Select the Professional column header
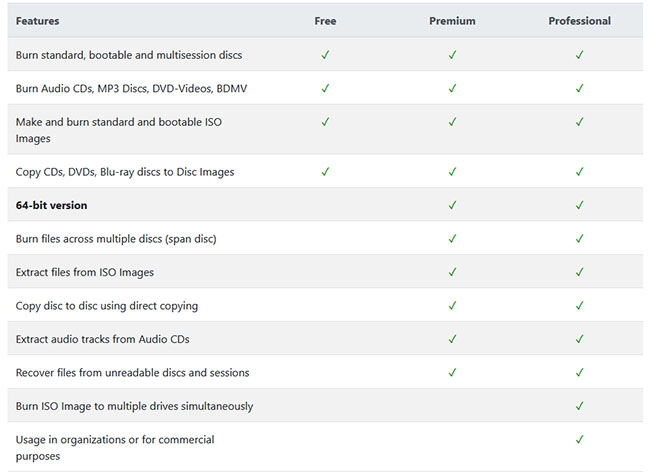Viewport: 650px width, 472px height. [580, 21]
